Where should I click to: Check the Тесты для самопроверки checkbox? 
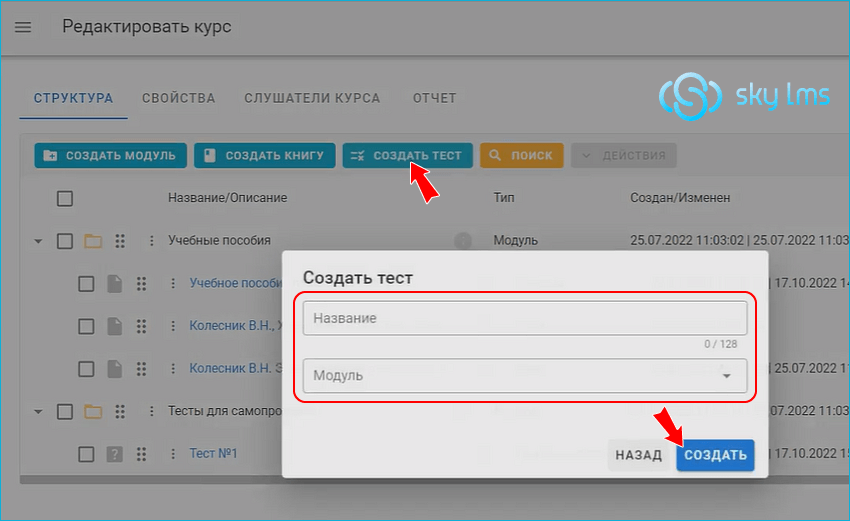[65, 411]
